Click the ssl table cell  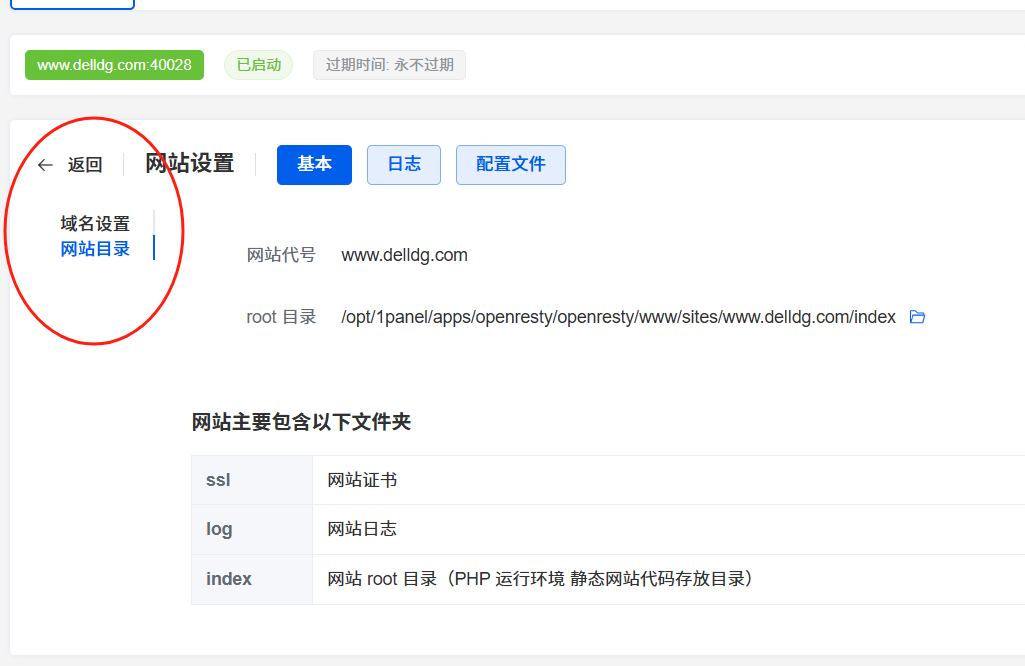point(252,480)
